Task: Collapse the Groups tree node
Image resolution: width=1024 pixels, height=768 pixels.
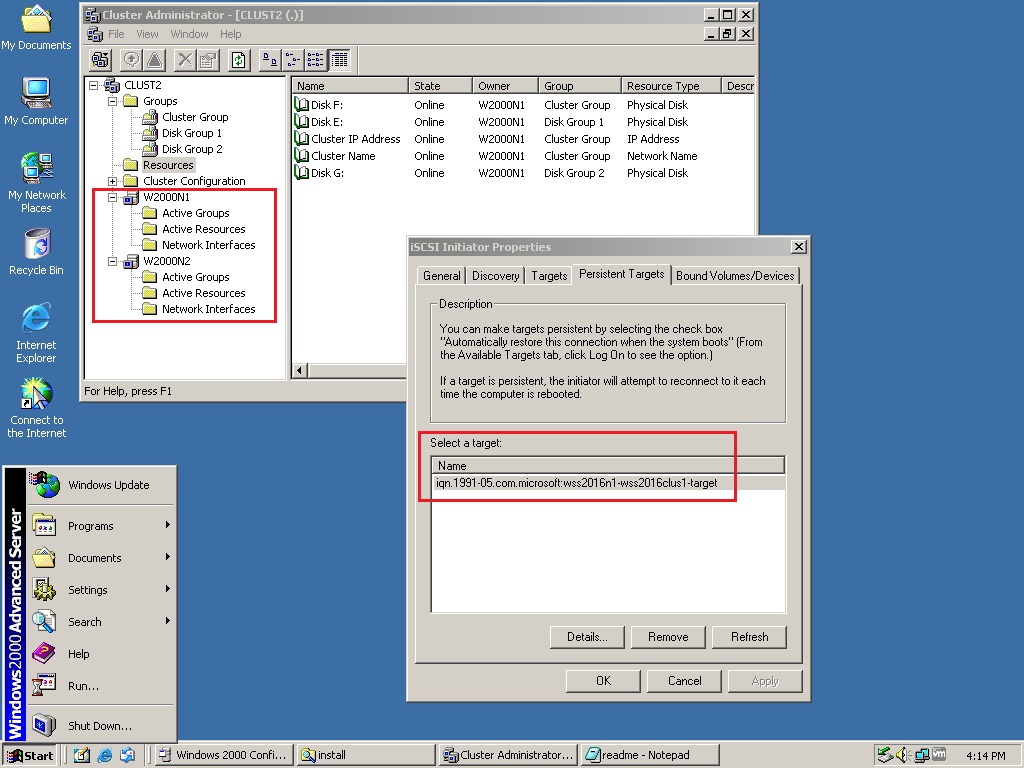Action: point(112,101)
